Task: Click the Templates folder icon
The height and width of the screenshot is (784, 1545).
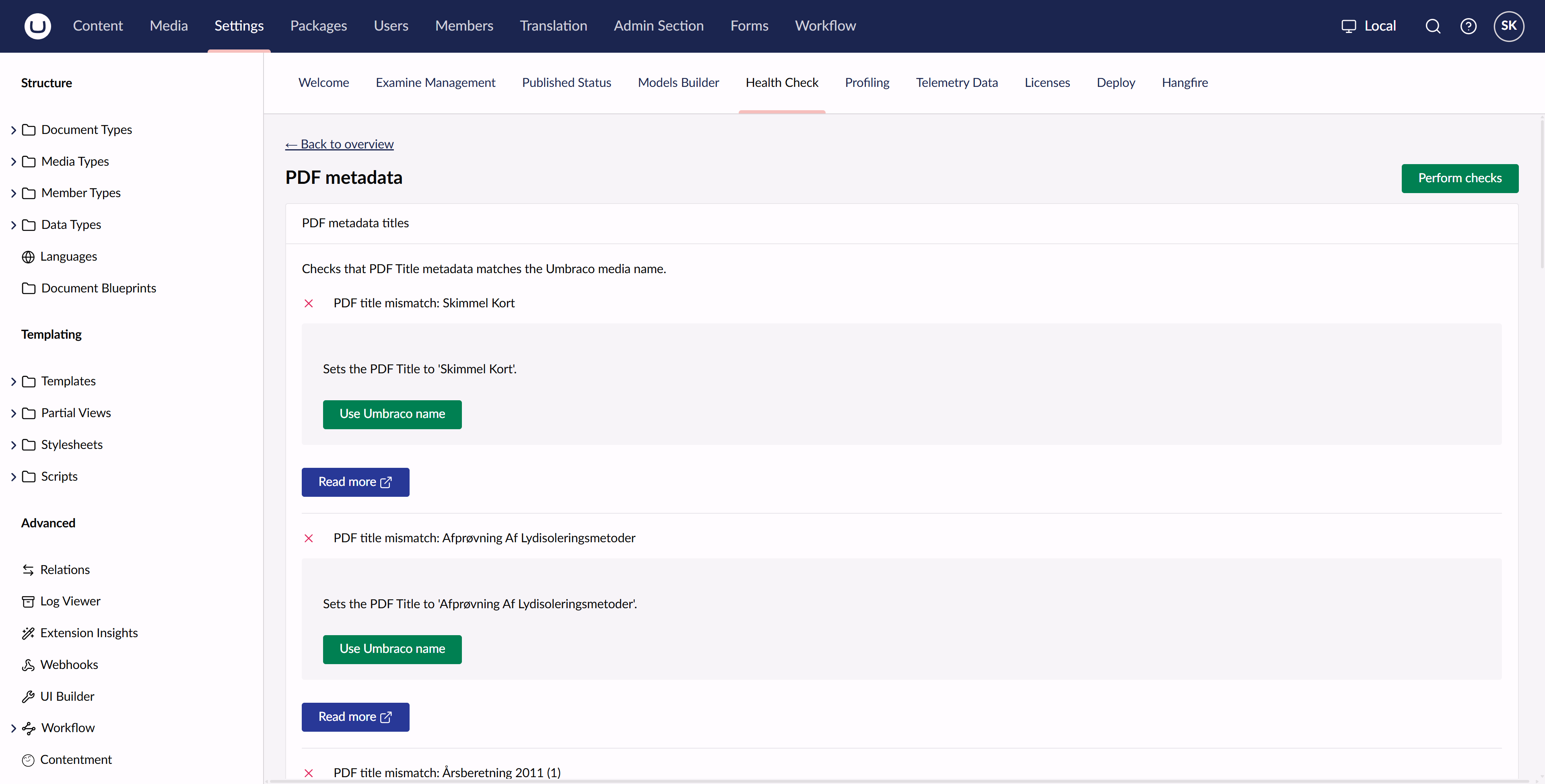Action: (x=29, y=381)
